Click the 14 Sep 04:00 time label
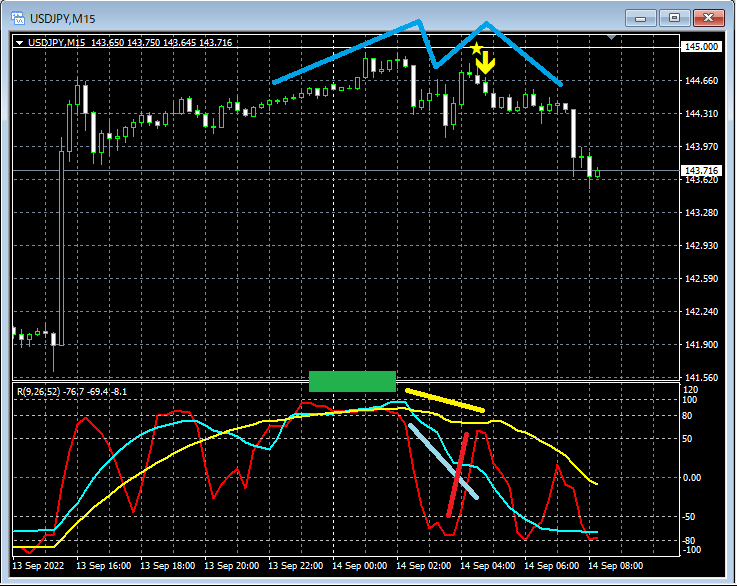This screenshot has width=737, height=586. point(487,566)
